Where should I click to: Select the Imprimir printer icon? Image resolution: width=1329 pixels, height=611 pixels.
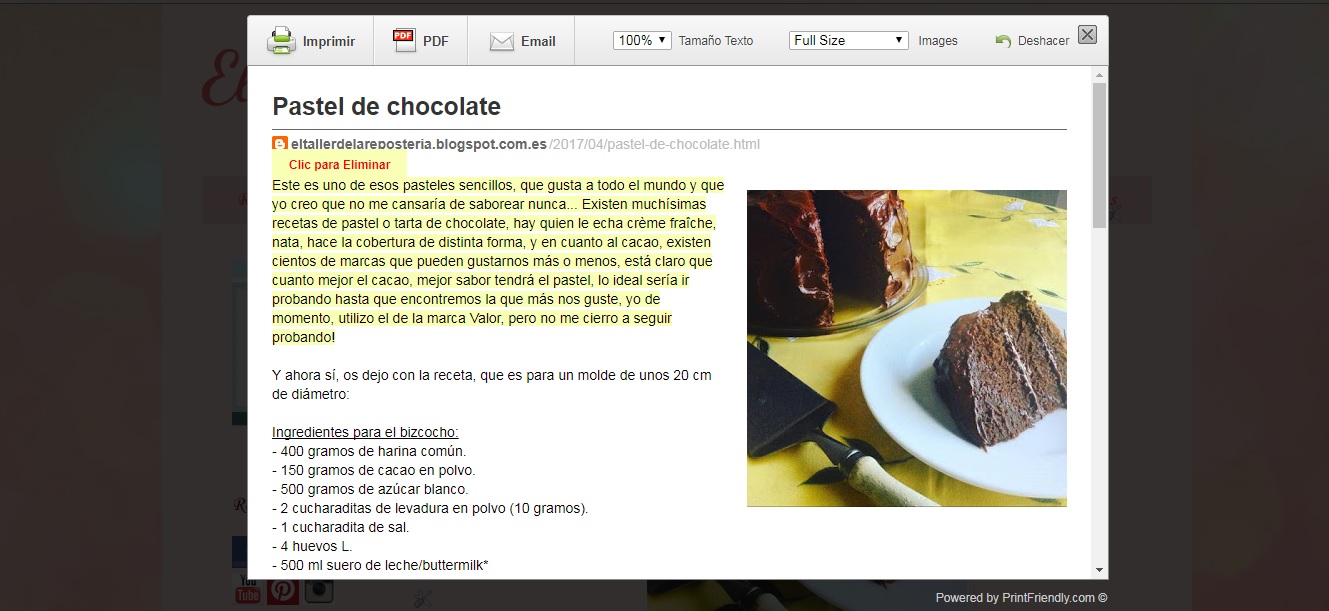coord(281,39)
